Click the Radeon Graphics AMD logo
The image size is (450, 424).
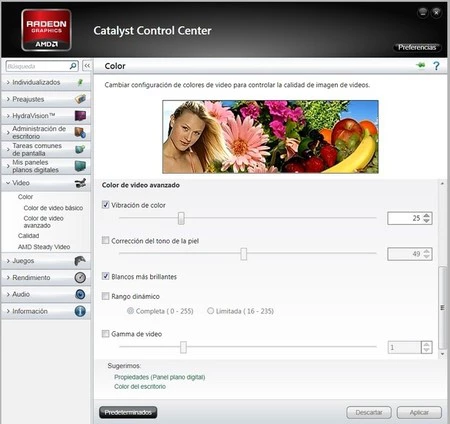coord(46,30)
